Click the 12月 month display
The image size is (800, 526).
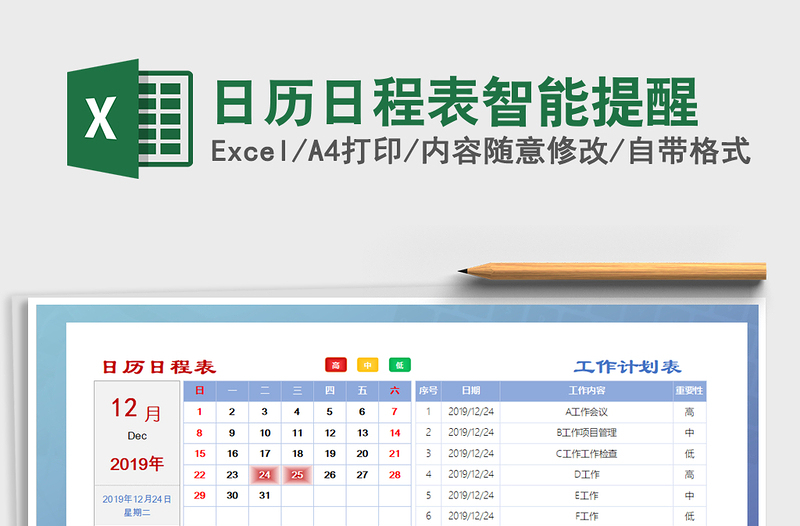pos(136,409)
